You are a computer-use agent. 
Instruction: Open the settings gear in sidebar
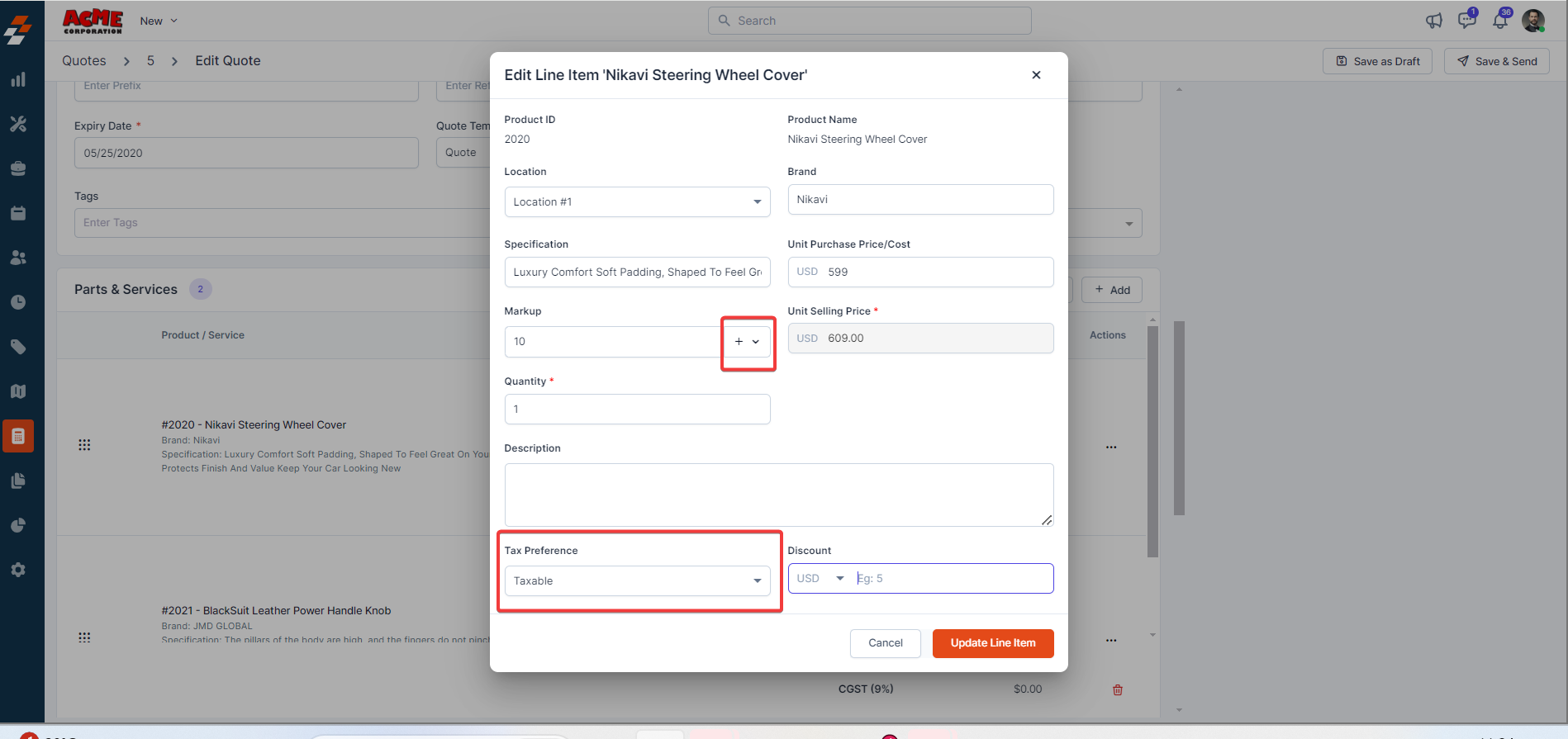tap(18, 570)
